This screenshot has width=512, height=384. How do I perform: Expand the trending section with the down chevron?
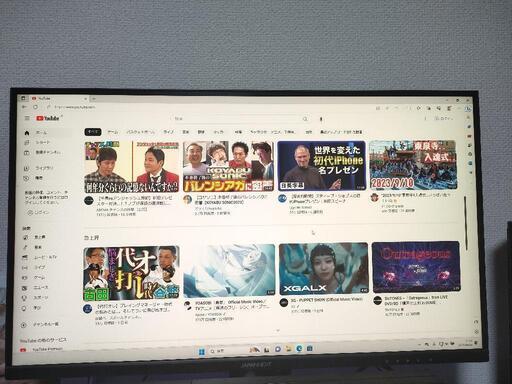point(278,331)
